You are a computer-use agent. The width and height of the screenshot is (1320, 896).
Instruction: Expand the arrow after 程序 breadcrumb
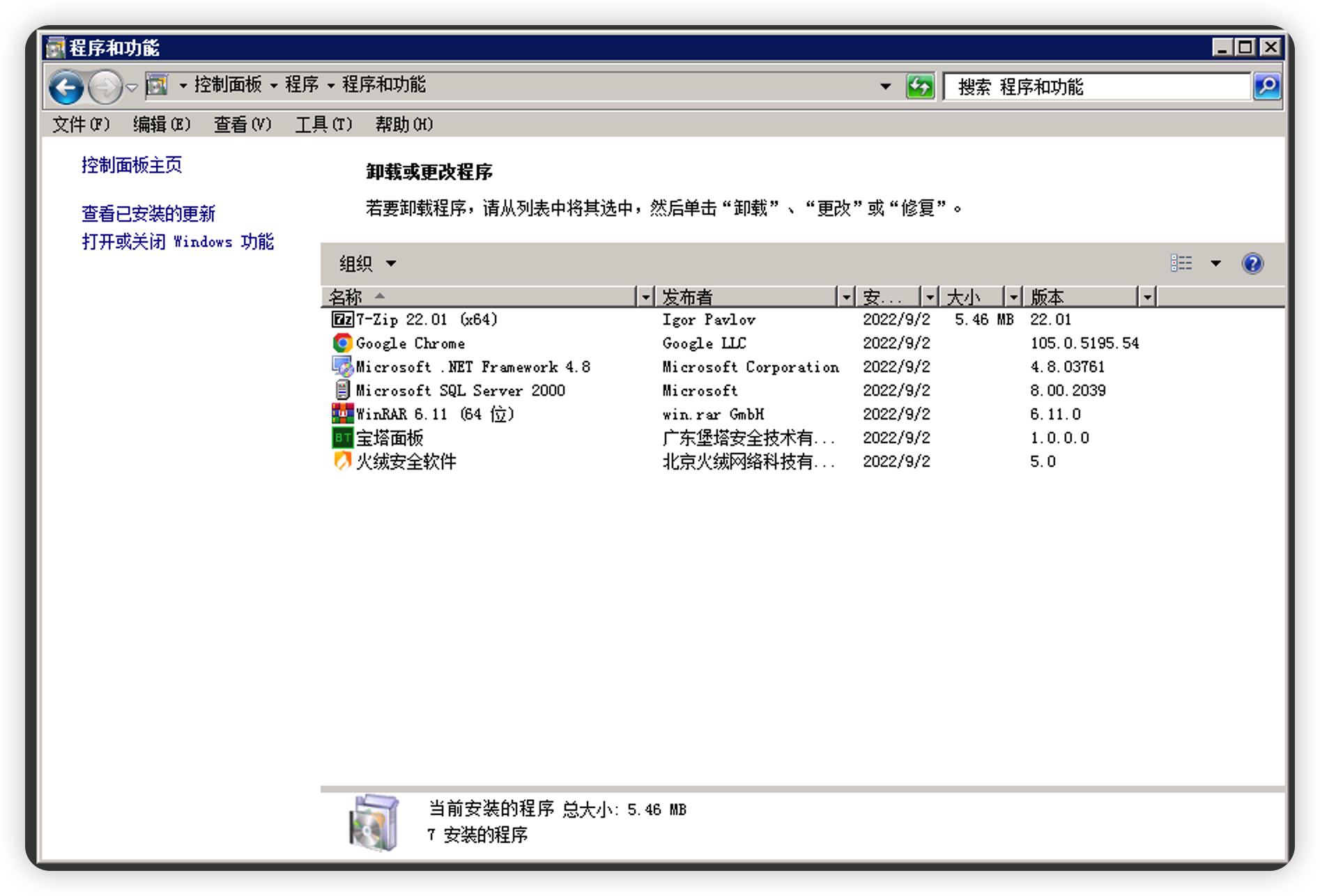click(x=331, y=86)
